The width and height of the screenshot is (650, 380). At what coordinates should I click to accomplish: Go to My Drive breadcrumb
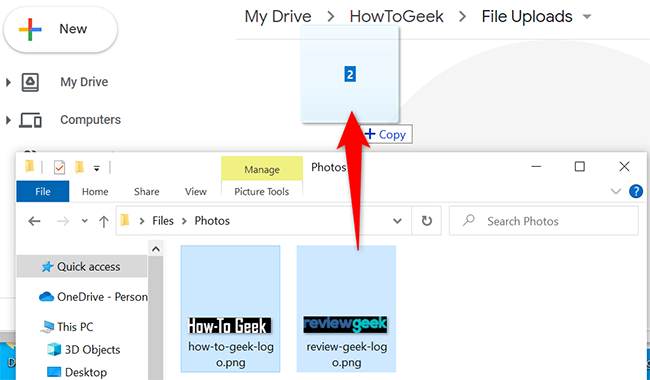(278, 17)
